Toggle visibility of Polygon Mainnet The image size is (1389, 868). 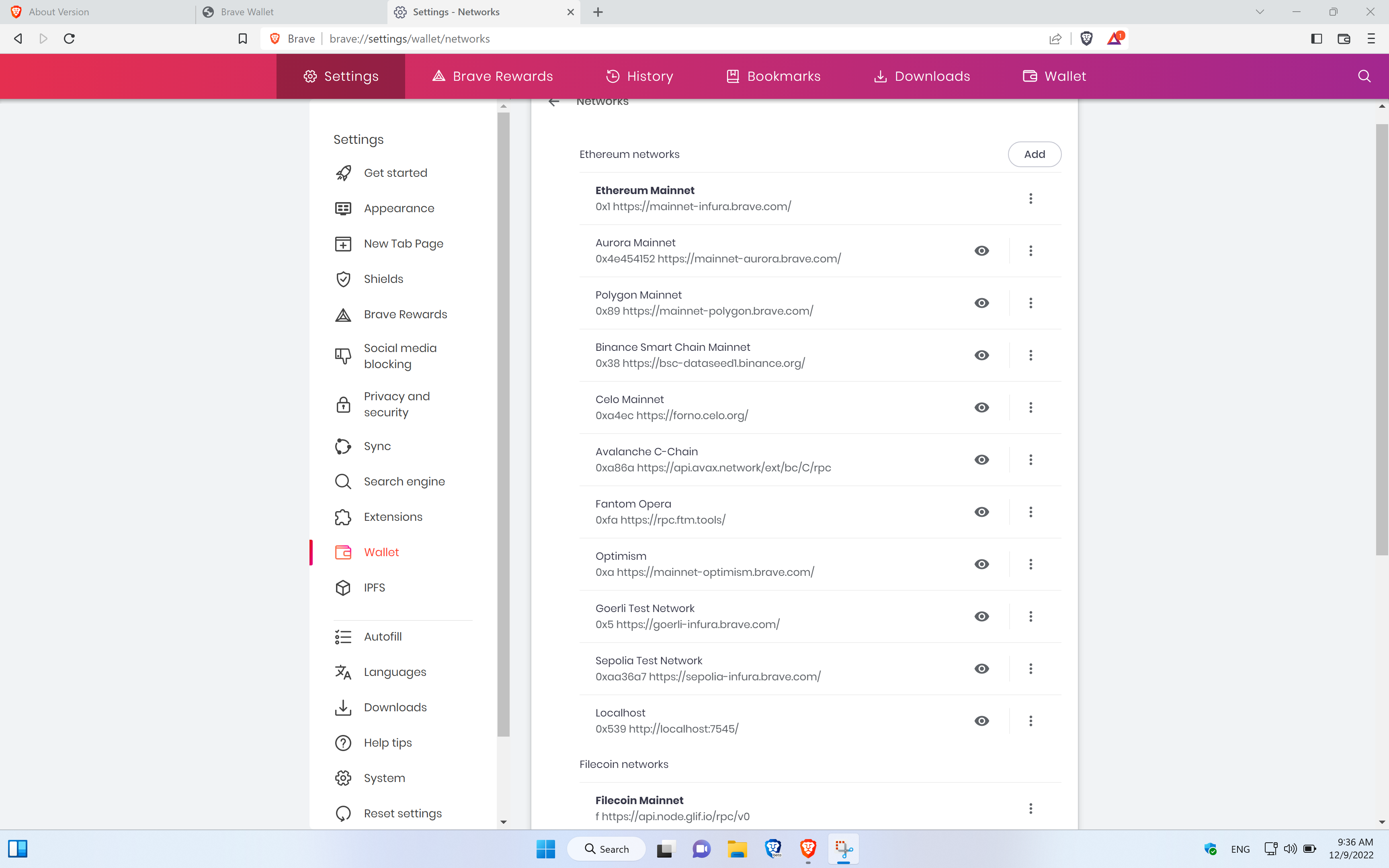981,303
